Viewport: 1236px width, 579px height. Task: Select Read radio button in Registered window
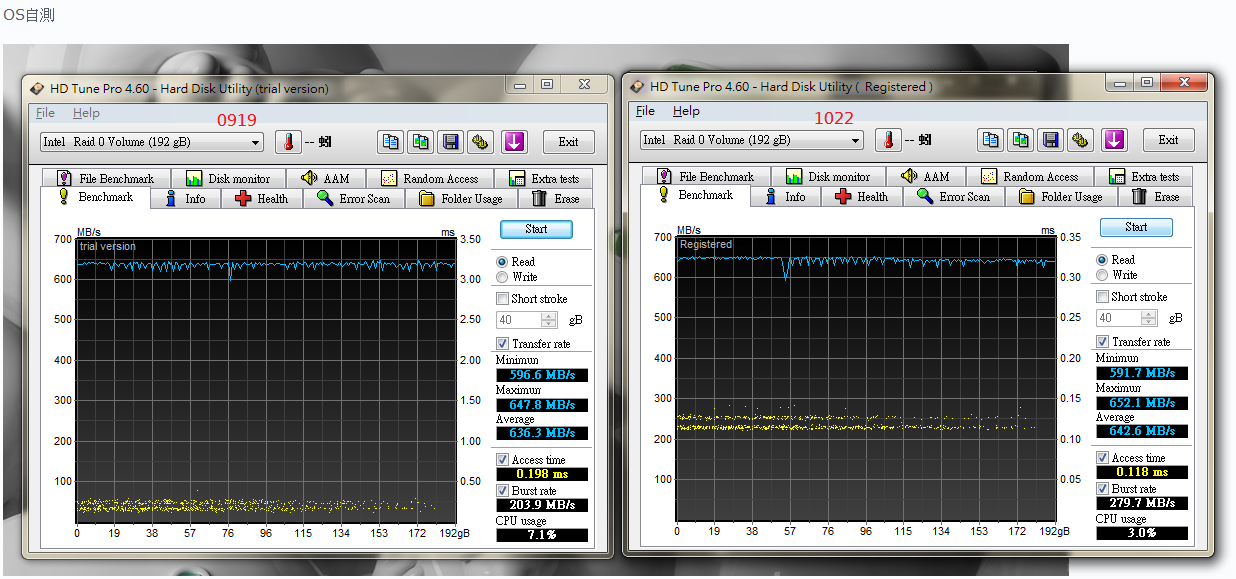click(1102, 260)
